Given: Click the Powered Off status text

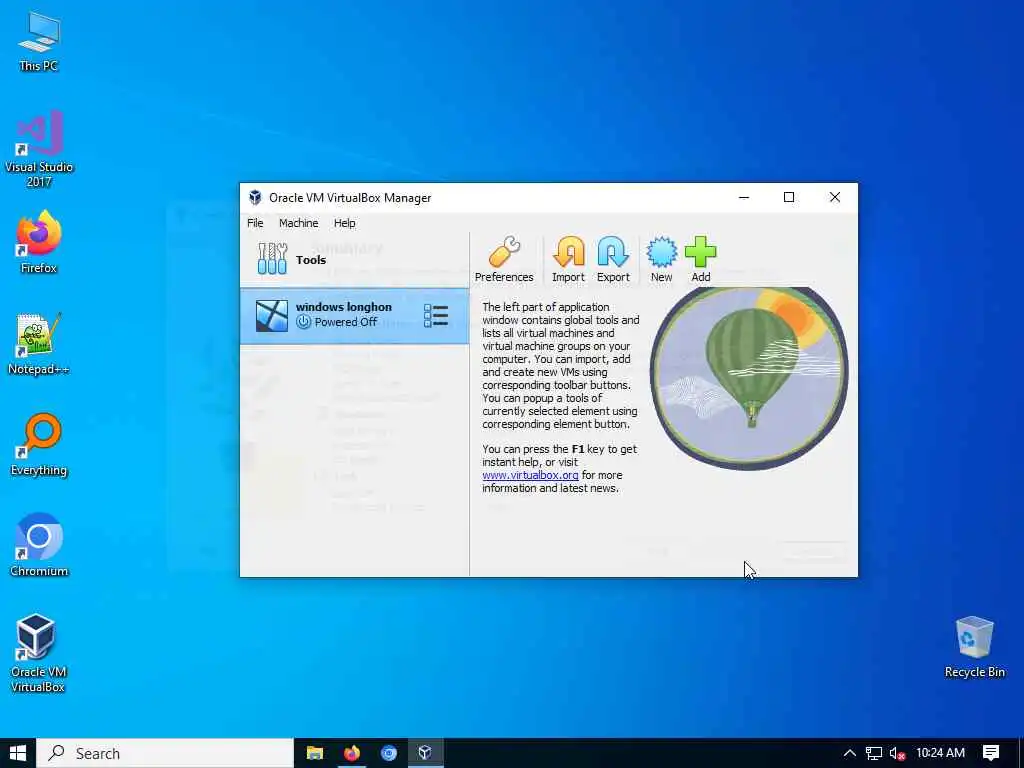Looking at the screenshot, I should point(345,322).
